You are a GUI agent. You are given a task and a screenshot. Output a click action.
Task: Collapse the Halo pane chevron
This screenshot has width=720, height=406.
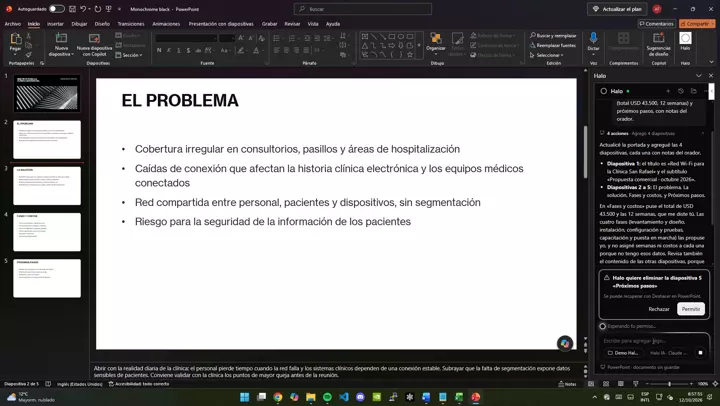pos(698,76)
